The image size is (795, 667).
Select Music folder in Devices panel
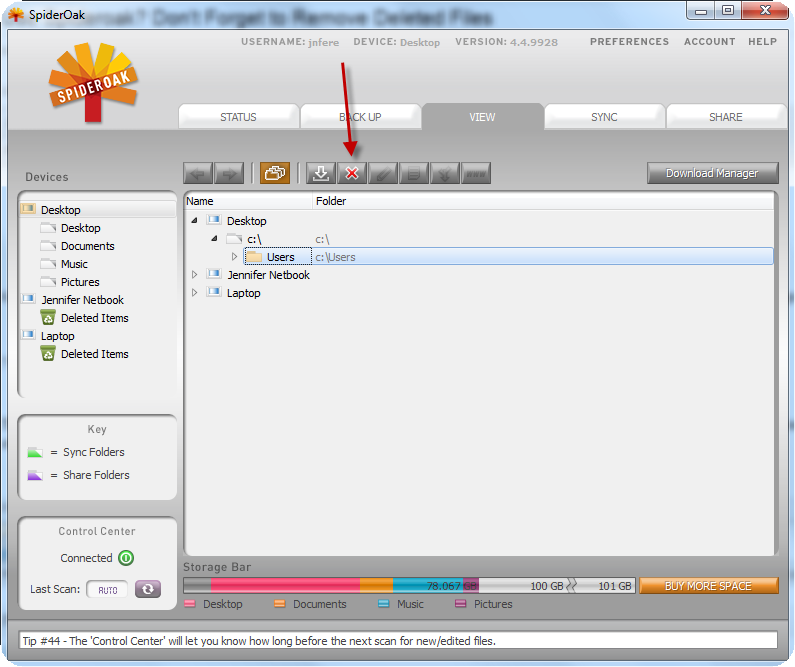75,264
